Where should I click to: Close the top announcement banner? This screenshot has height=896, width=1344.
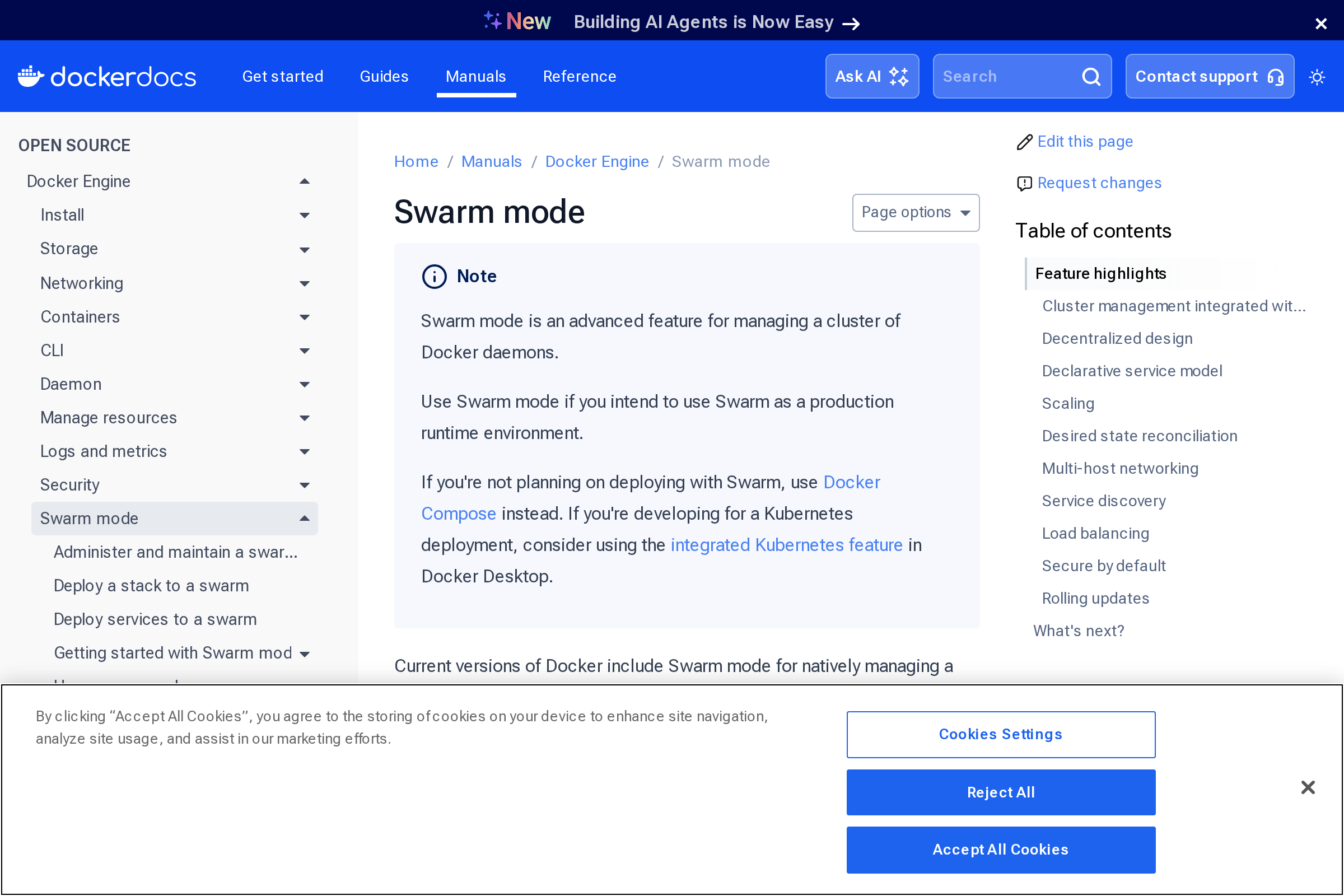tap(1320, 24)
